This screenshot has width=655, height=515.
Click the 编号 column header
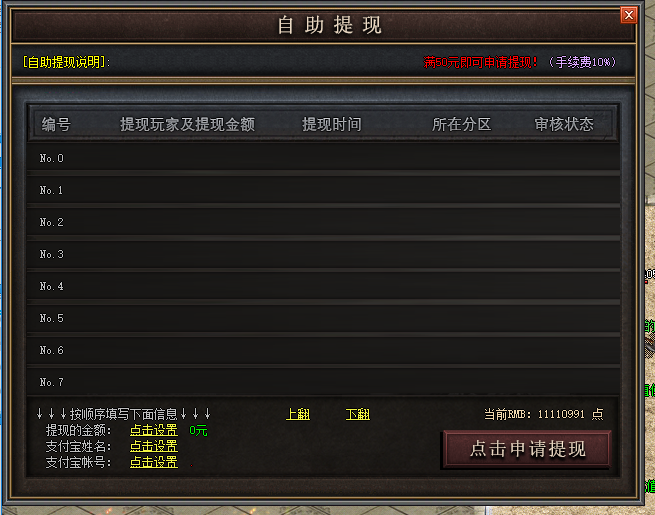[56, 124]
